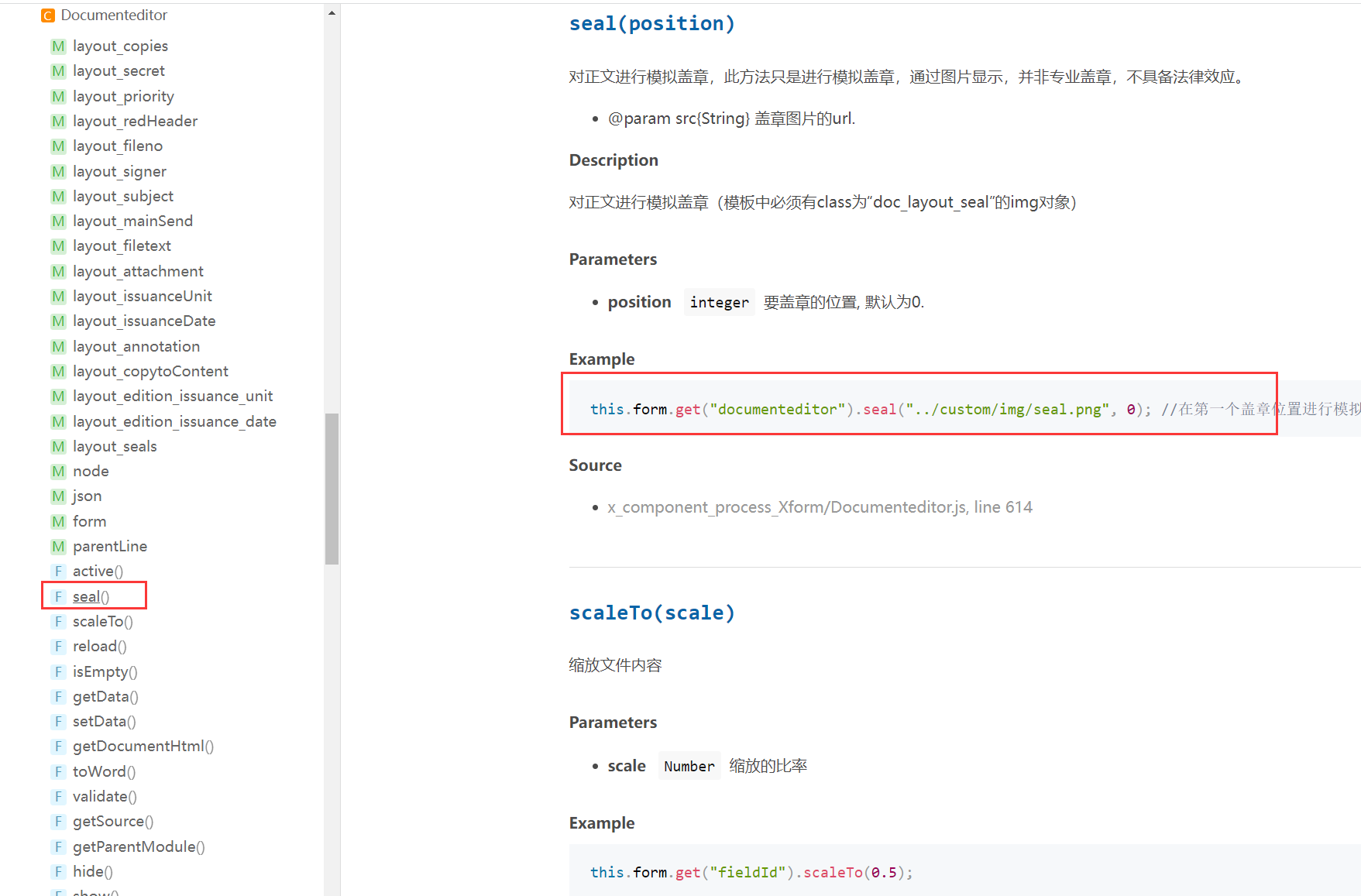The height and width of the screenshot is (896, 1361).
Task: Go to the setData() method
Action: [x=105, y=722]
